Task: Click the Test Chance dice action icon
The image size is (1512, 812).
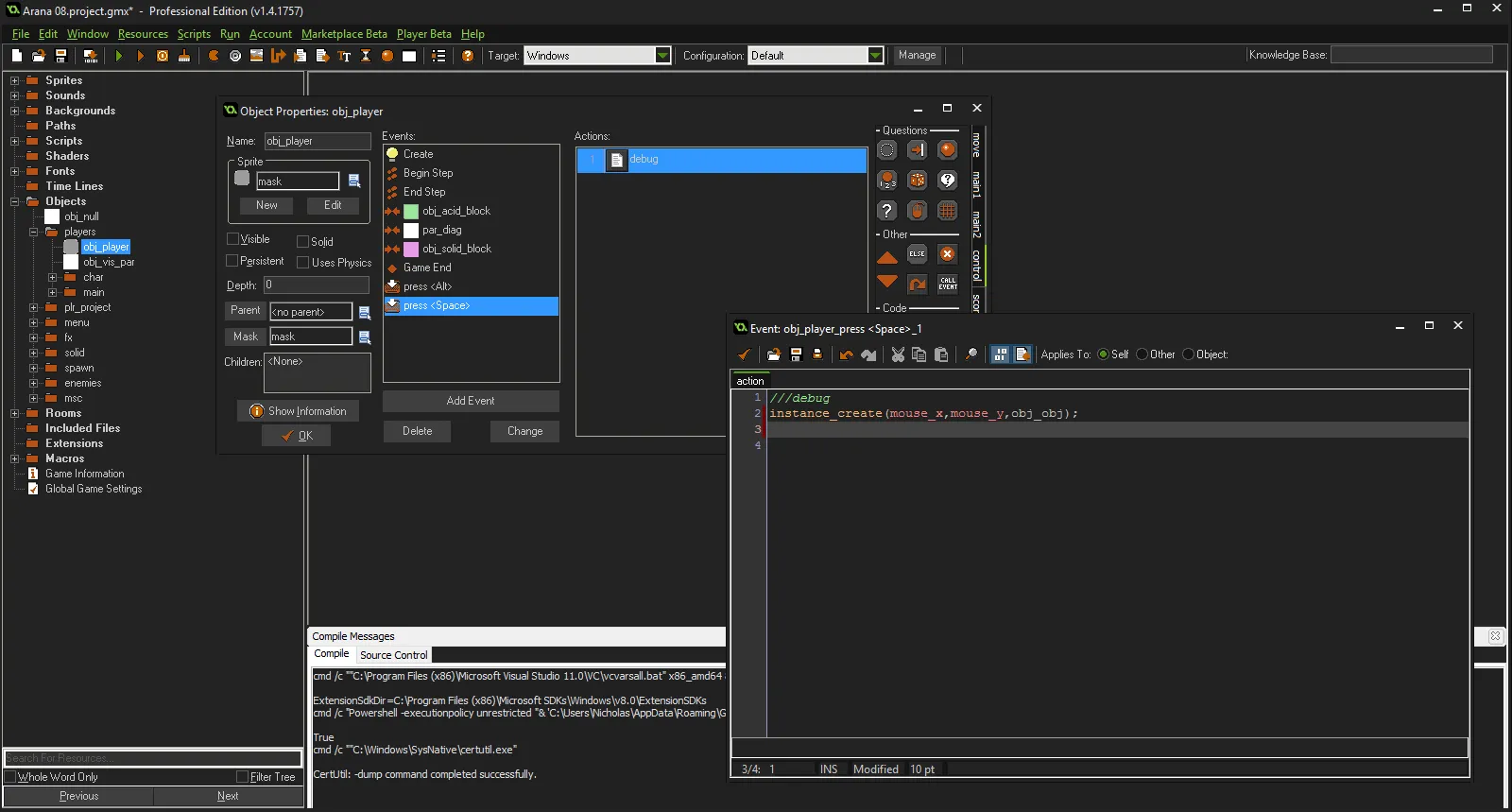Action: (917, 181)
